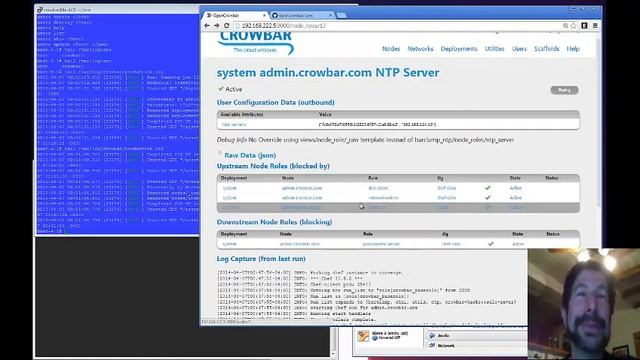Close the OpenCrowbar browser tab
The height and width of the screenshot is (360, 640).
click(264, 15)
